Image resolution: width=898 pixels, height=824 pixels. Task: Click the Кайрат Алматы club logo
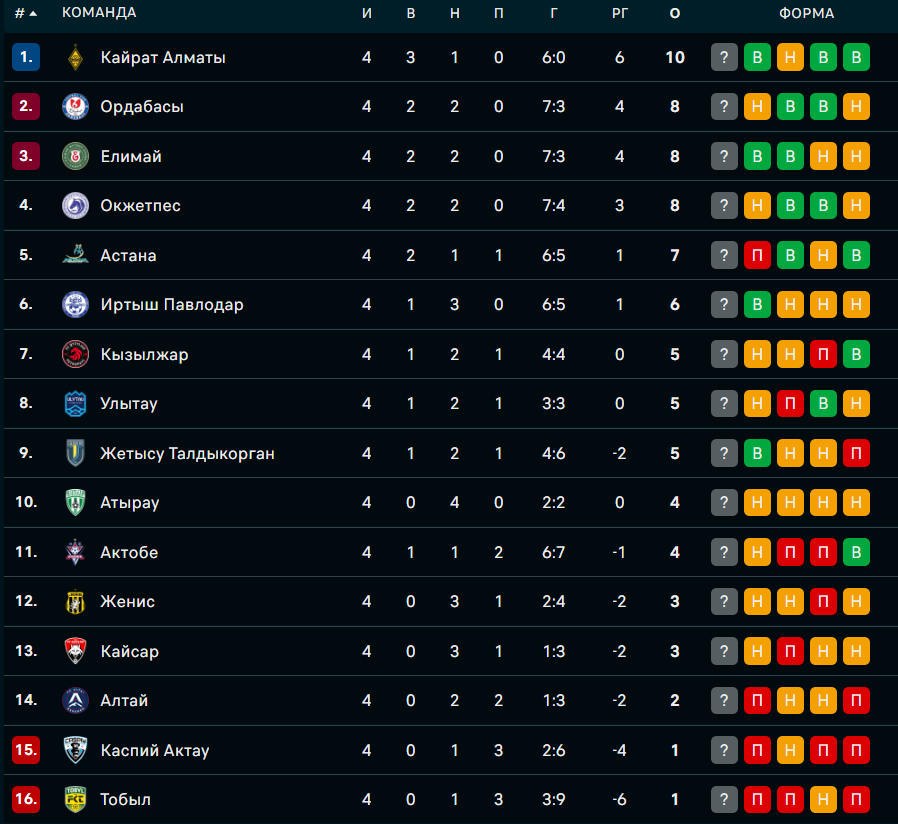pyautogui.click(x=75, y=57)
